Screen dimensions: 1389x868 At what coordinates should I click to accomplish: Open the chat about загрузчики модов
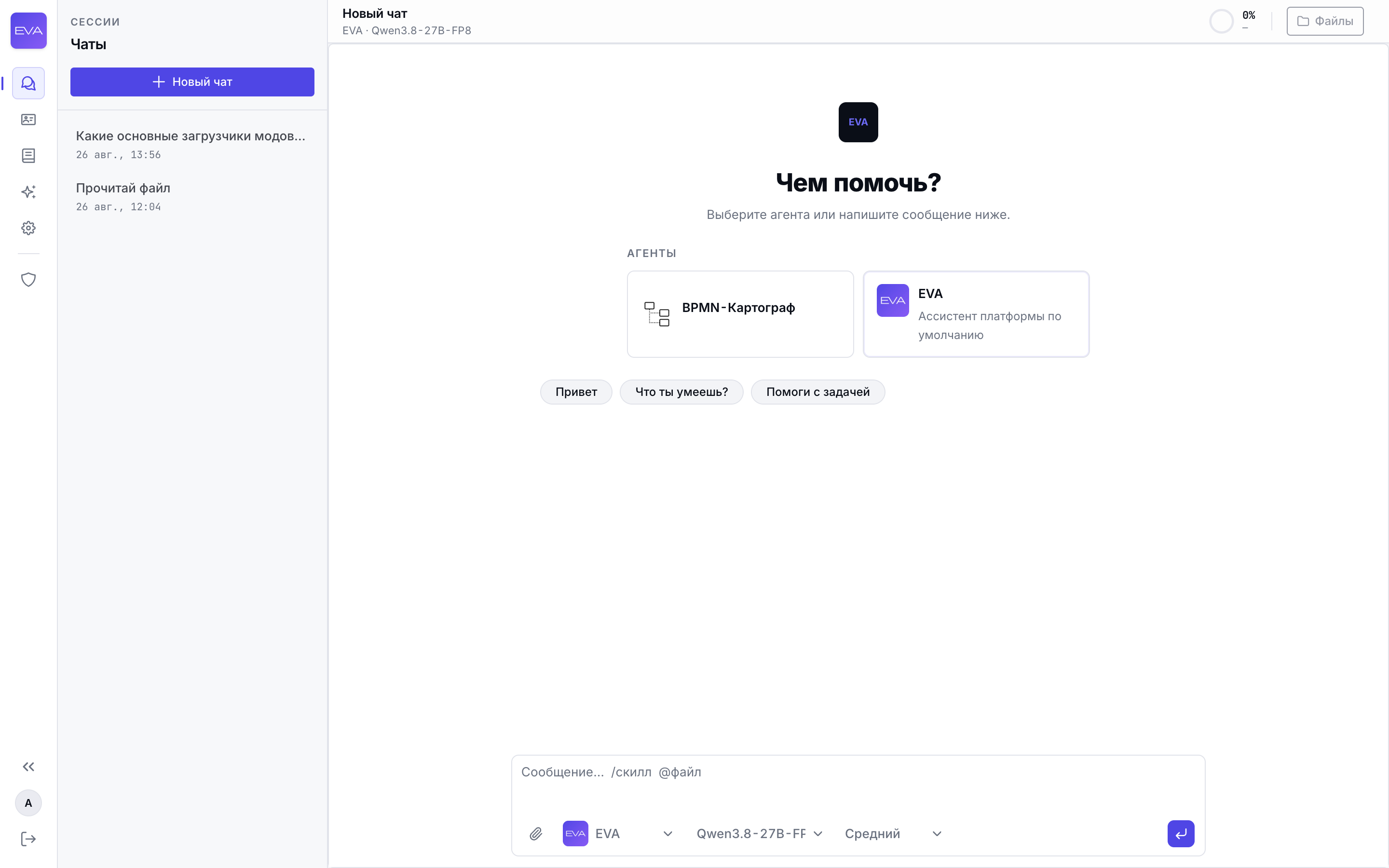point(192,144)
